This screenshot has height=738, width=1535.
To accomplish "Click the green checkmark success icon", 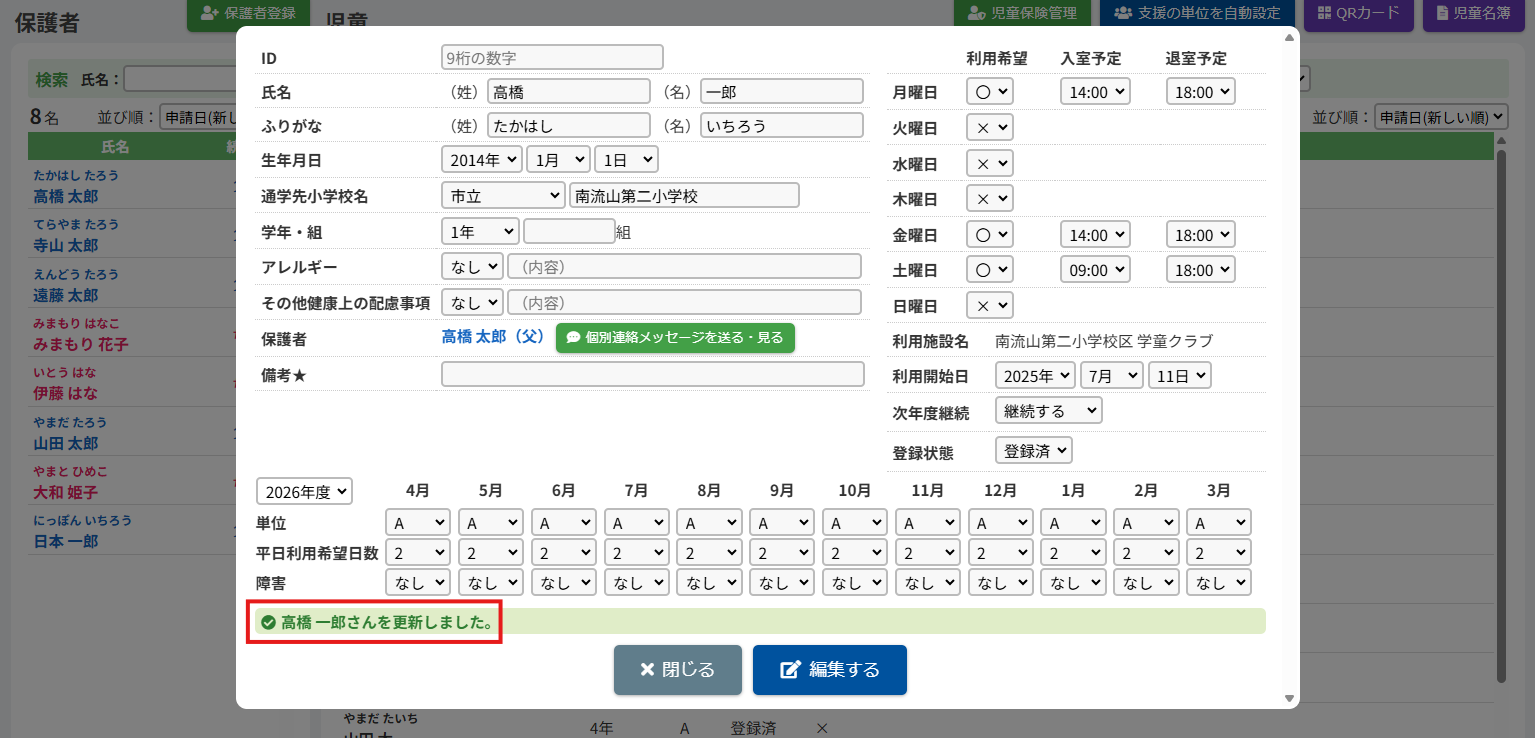I will (x=268, y=623).
